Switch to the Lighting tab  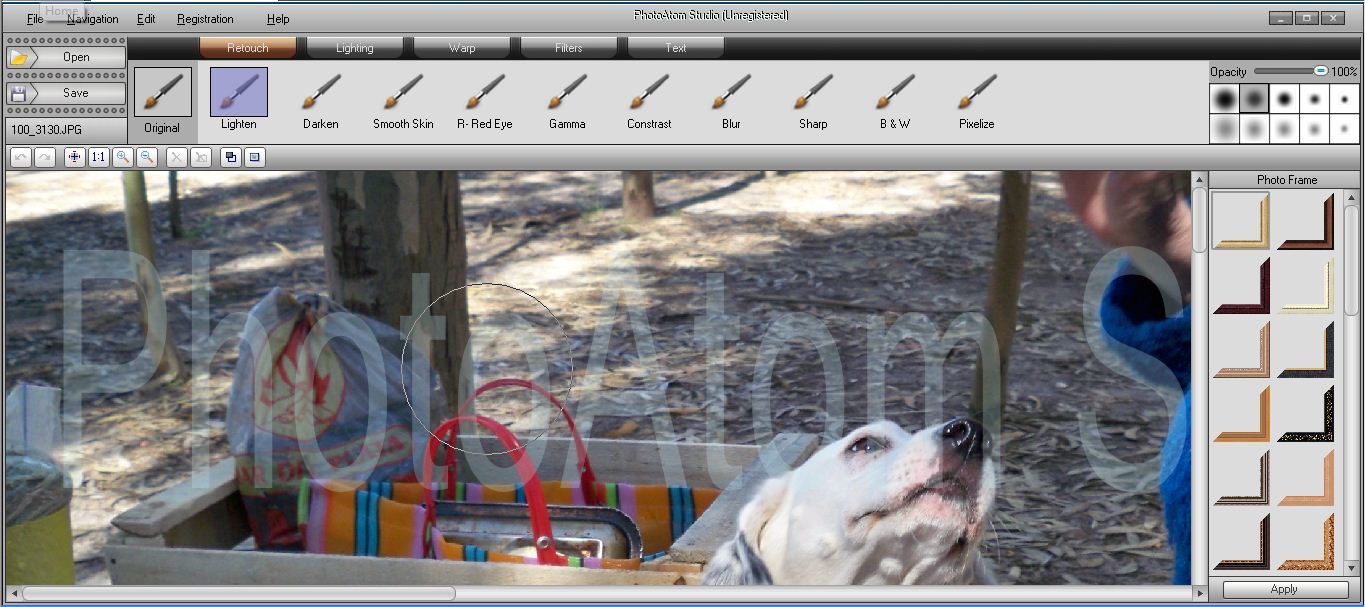355,48
